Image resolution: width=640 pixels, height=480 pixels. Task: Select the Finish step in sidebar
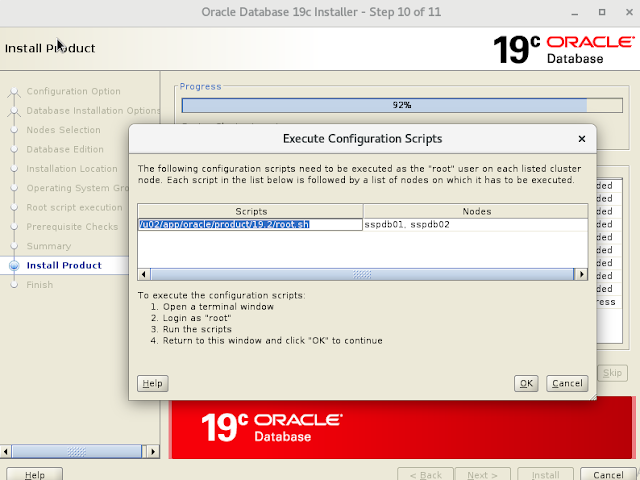coord(40,285)
